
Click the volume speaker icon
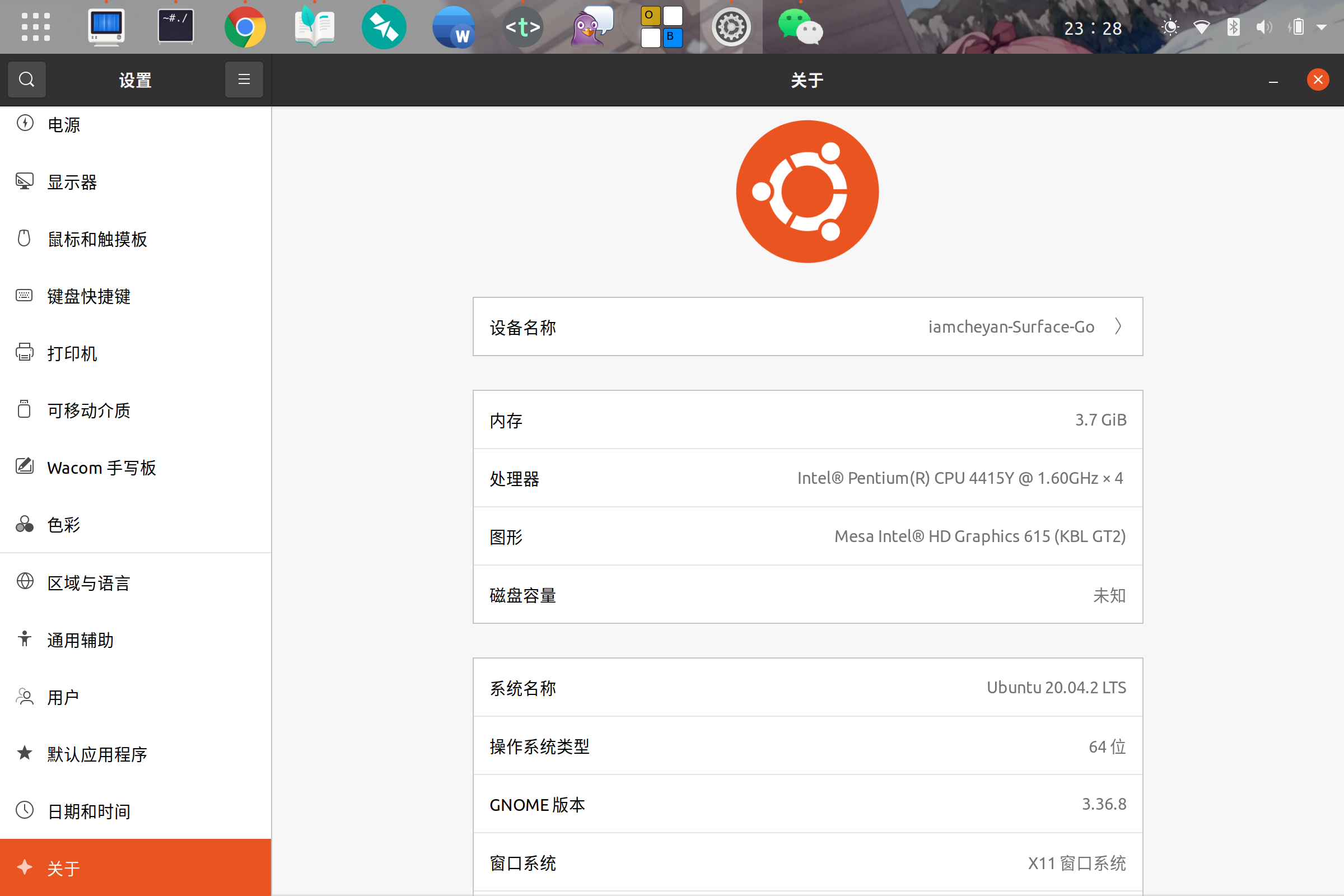click(1264, 27)
